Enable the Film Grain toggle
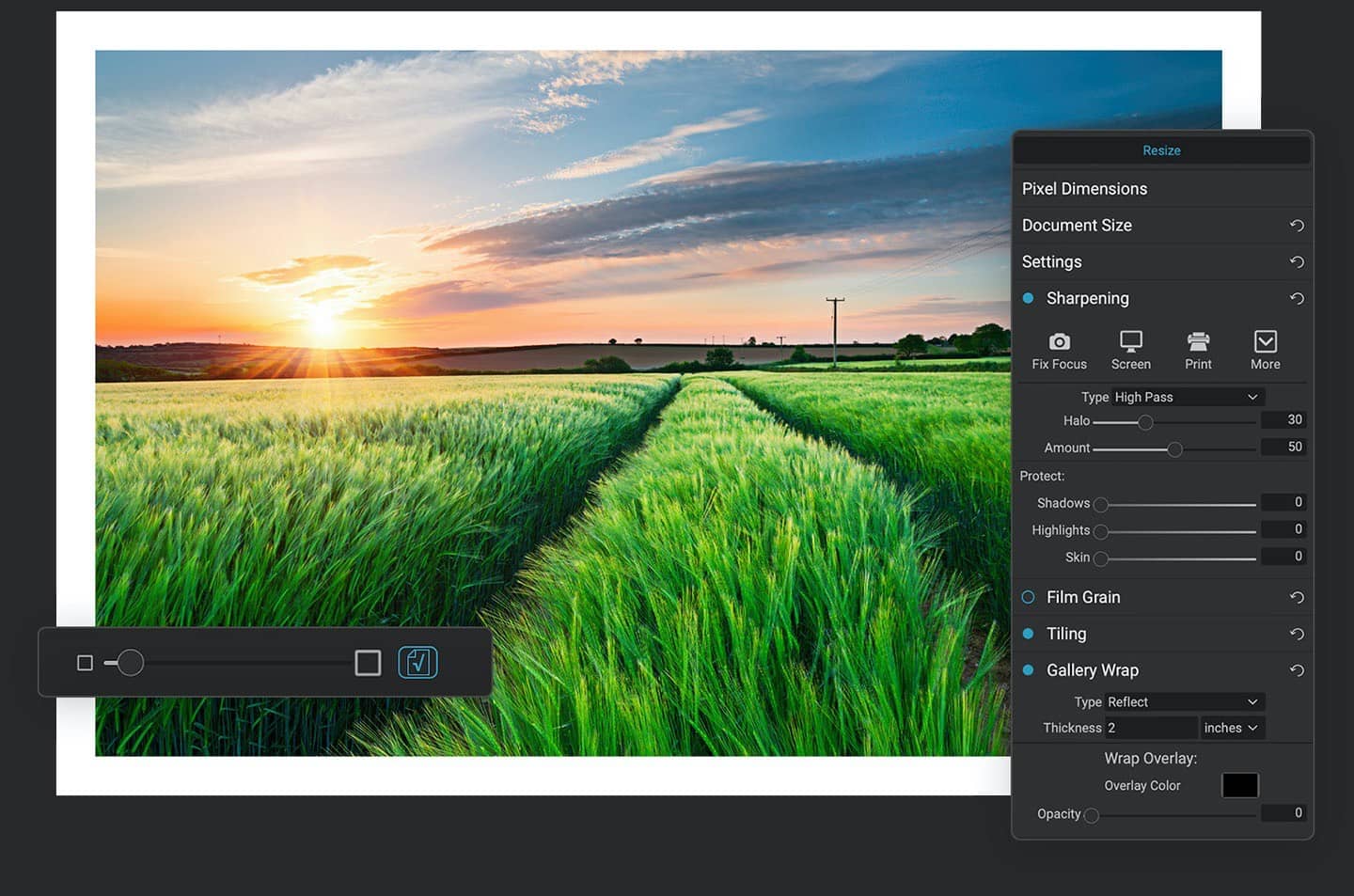Screen dimensions: 1354x896 coord(1028,597)
